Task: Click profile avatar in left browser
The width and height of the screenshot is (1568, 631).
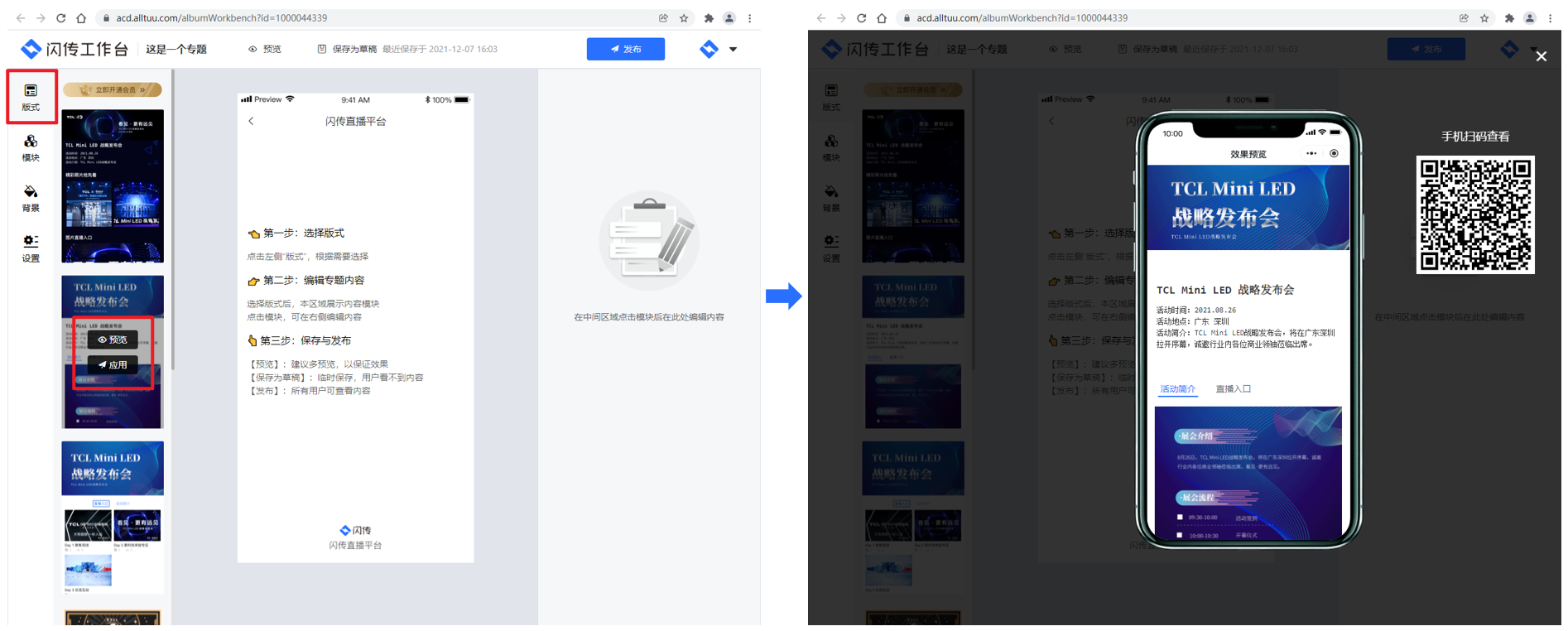Action: 729,17
